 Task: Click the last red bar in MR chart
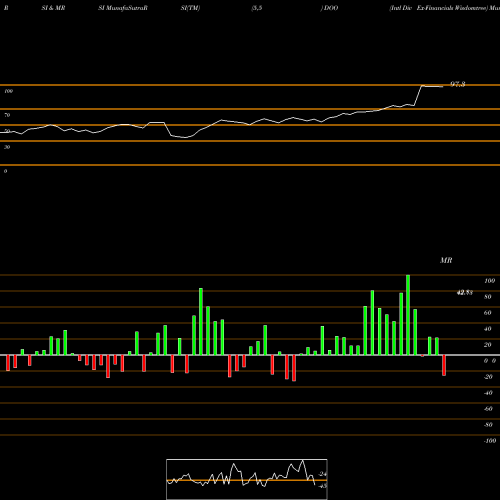444,365
